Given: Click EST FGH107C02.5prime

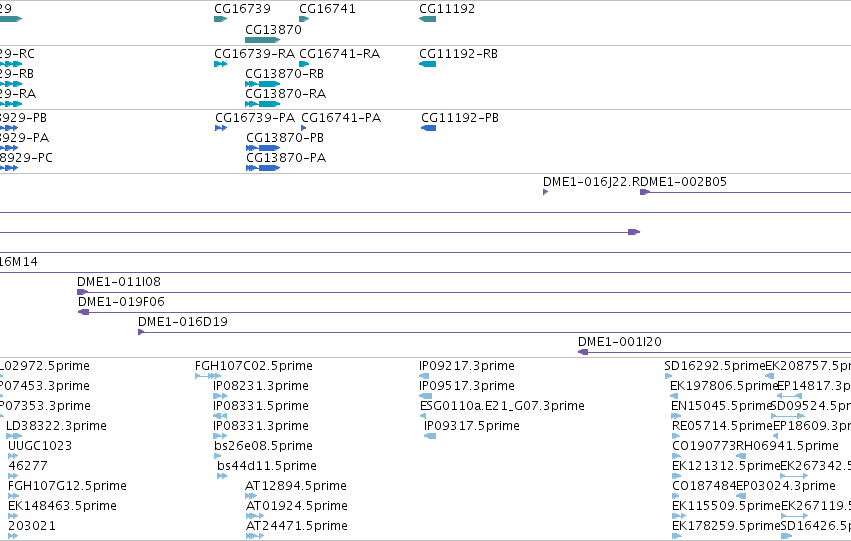Looking at the screenshot, I should [x=254, y=366].
